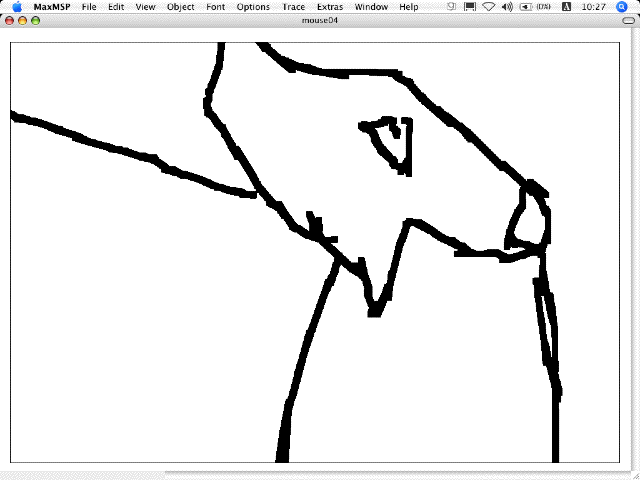
Task: Click the 10:27 menu bar clock
Action: [593, 7]
